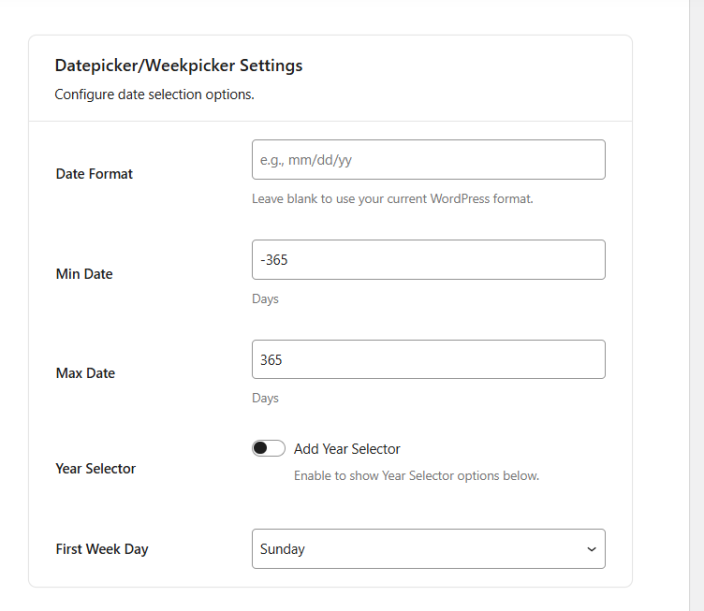
Task: Click the "Max Date" field label
Action: [x=85, y=373]
